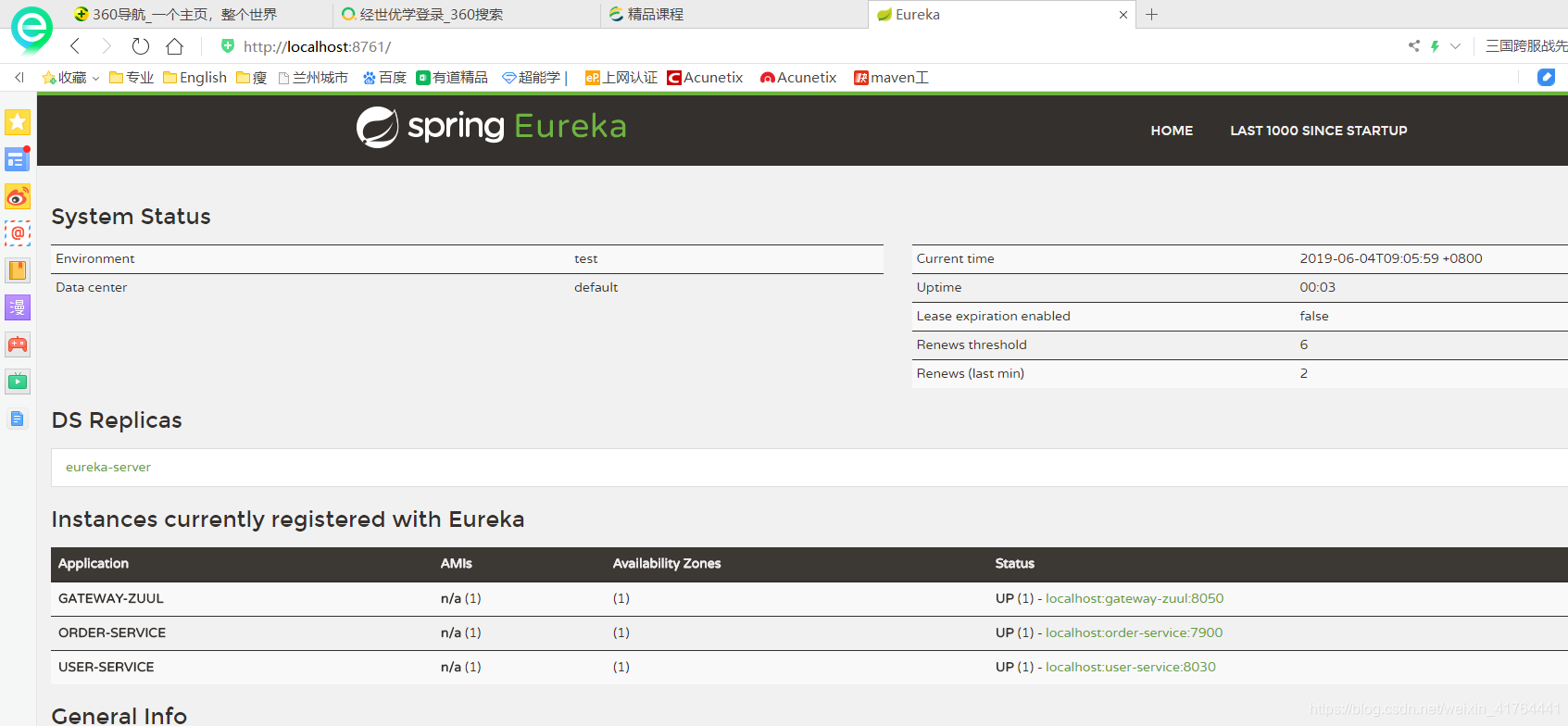1568x726 pixels.
Task: Expand the dropdown arrow beside lightning icon
Action: (x=1455, y=45)
